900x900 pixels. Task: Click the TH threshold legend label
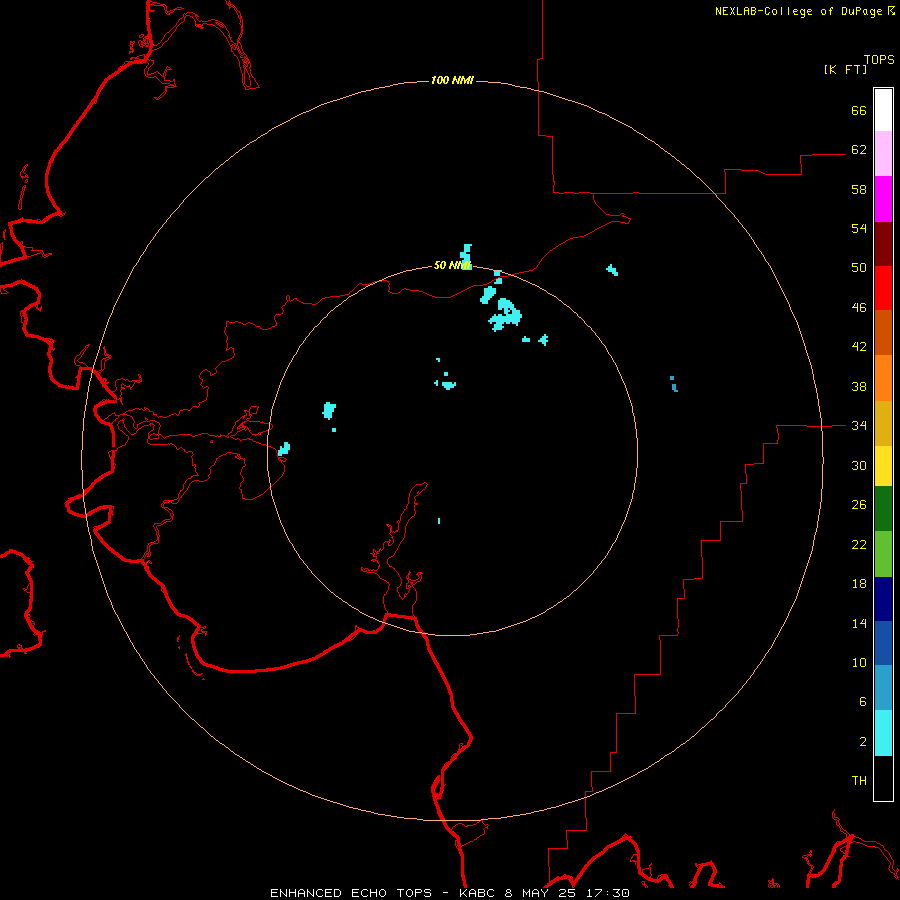[859, 780]
